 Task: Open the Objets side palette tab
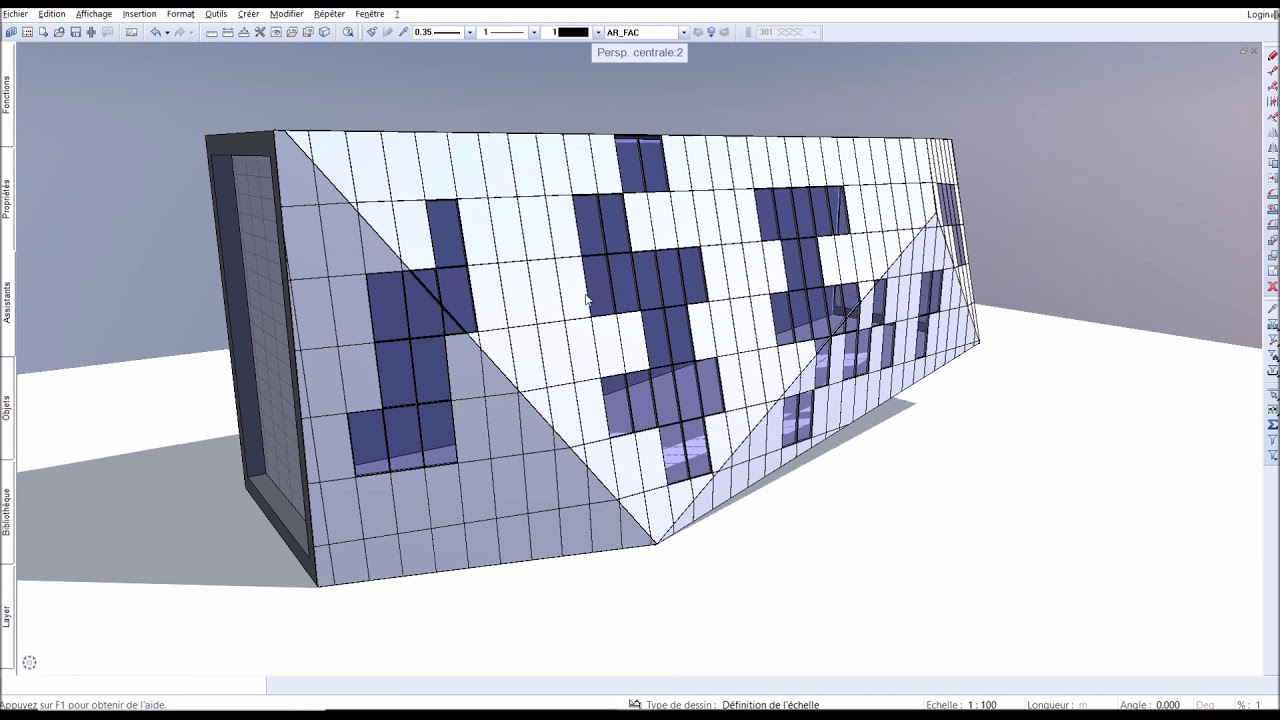6,407
